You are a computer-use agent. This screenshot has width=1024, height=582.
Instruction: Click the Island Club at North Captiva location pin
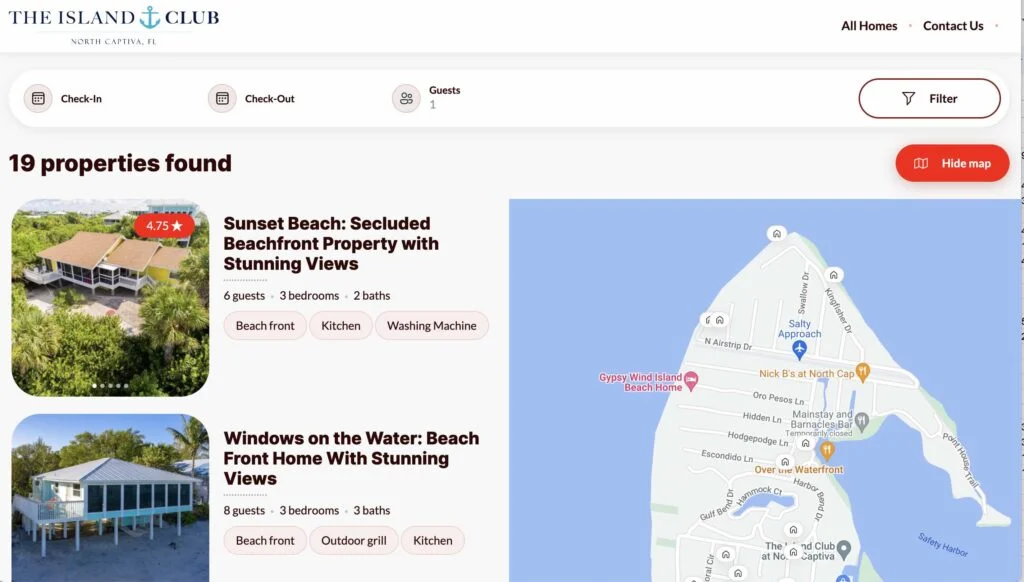click(x=844, y=549)
